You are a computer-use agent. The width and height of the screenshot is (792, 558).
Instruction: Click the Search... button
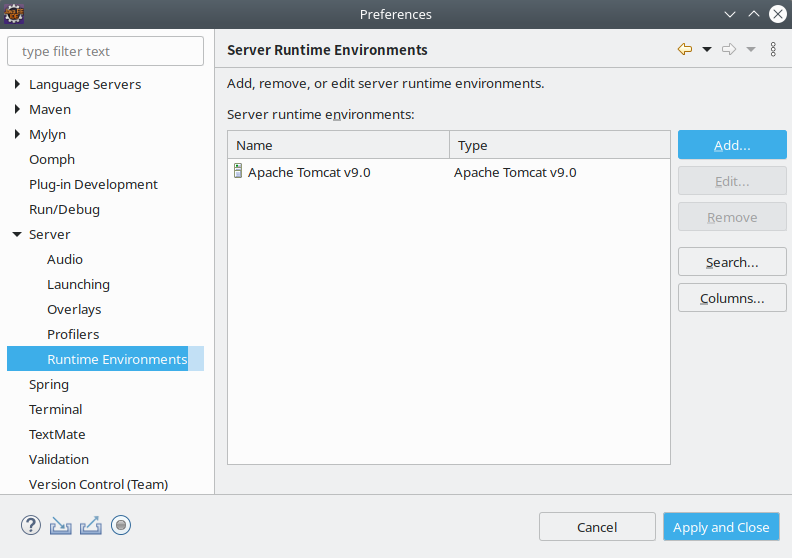[x=732, y=262]
